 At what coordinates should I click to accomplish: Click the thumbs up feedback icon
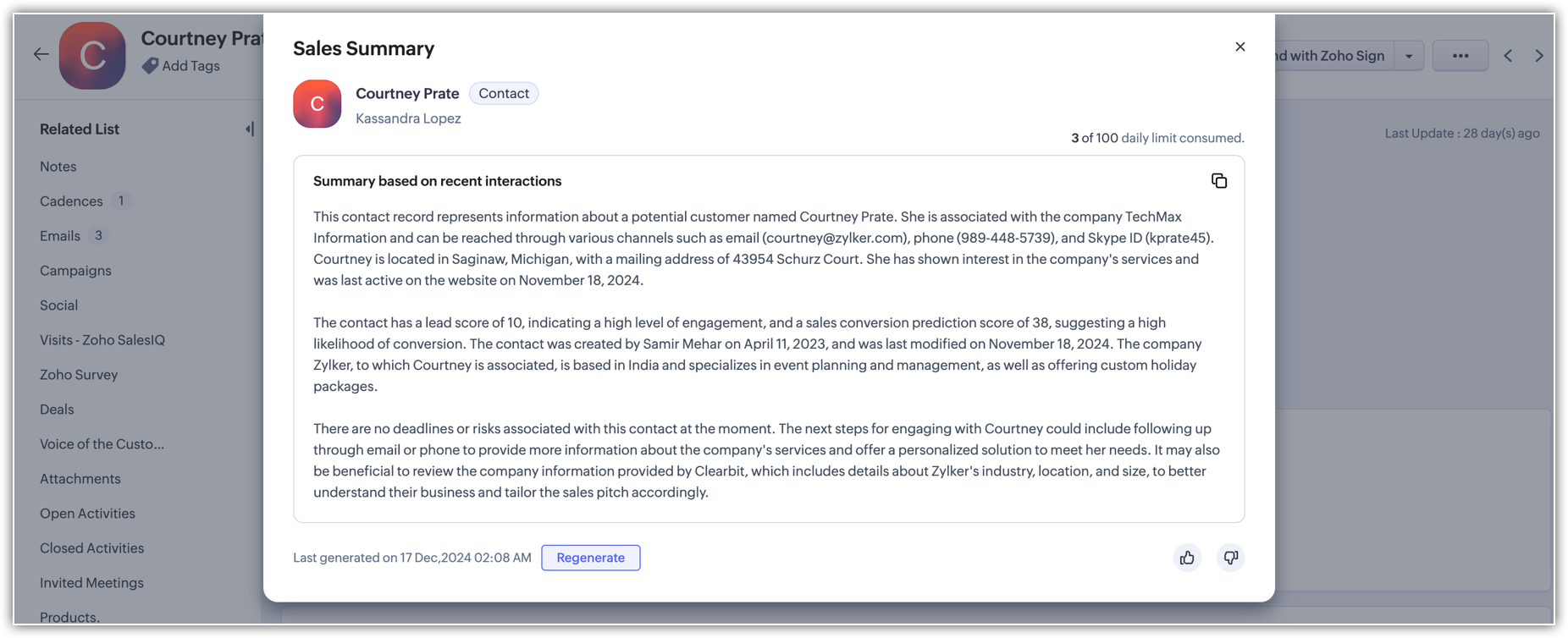tap(1187, 558)
